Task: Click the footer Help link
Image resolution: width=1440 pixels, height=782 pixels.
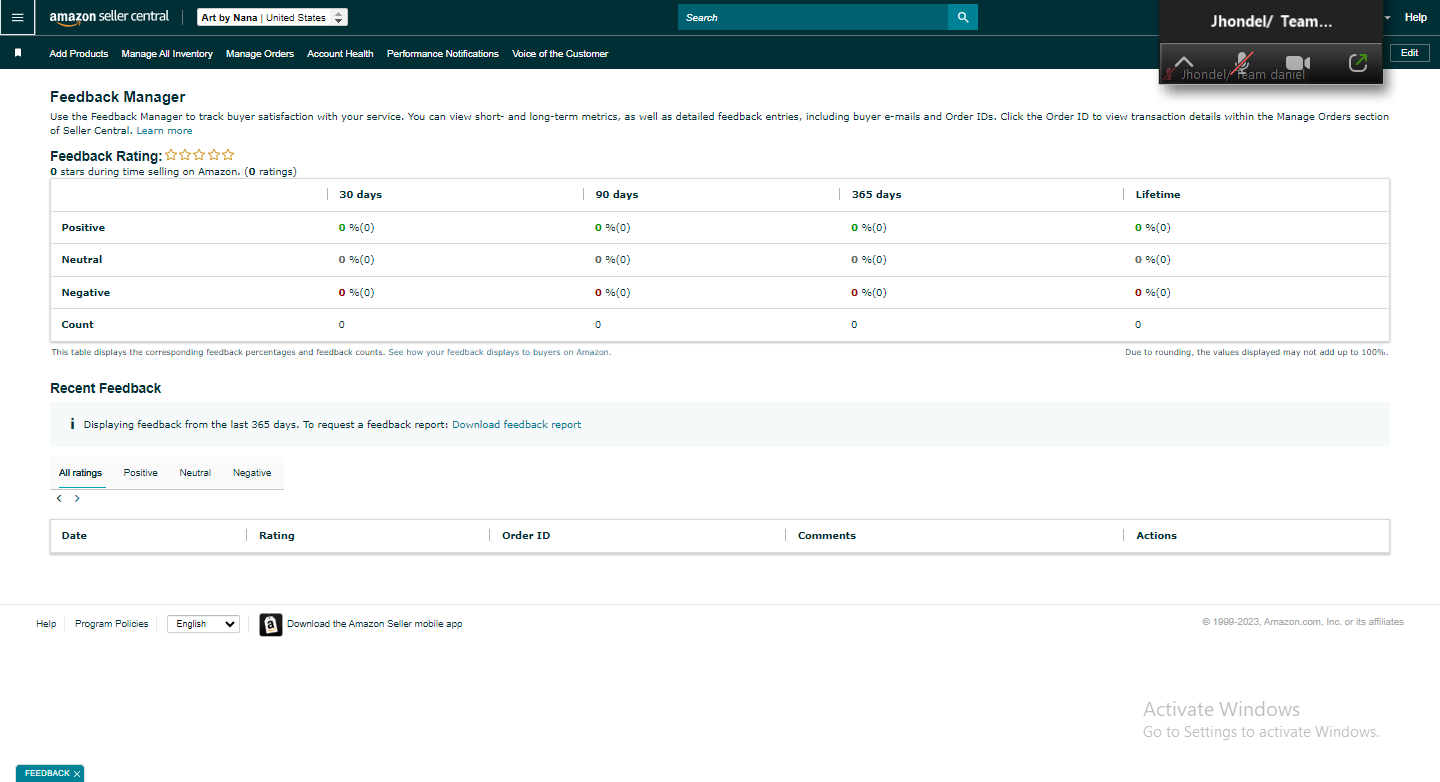Action: (46, 624)
